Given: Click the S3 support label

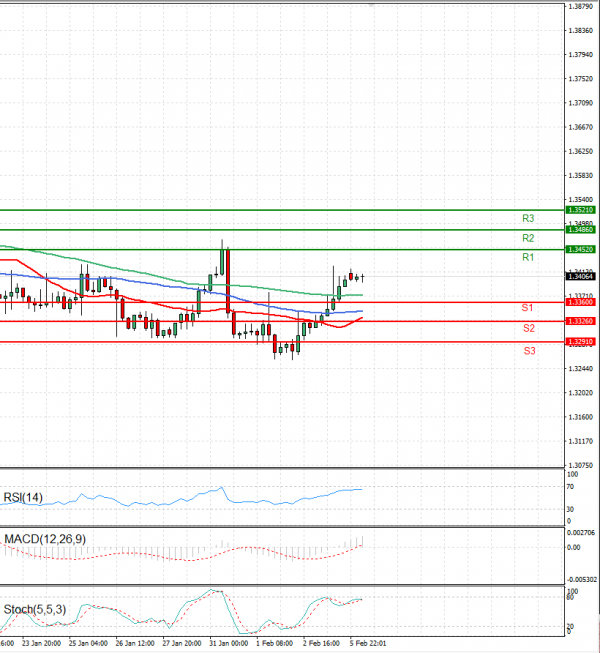Looking at the screenshot, I should point(529,351).
